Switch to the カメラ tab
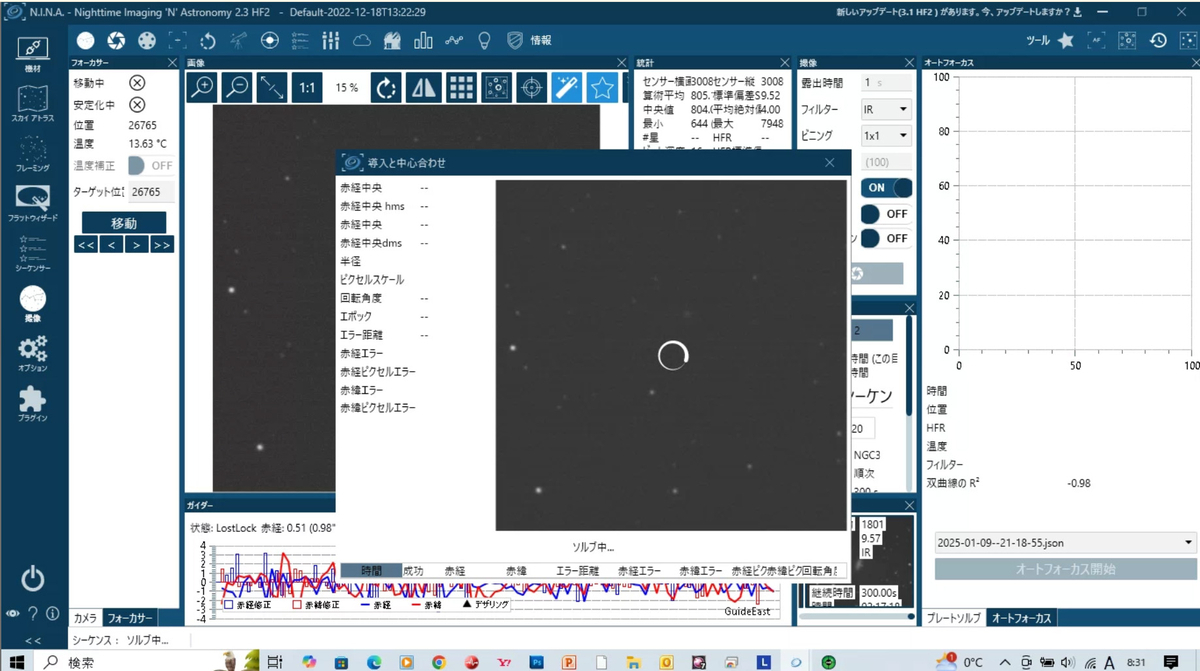The image size is (1200, 671). pyautogui.click(x=86, y=618)
